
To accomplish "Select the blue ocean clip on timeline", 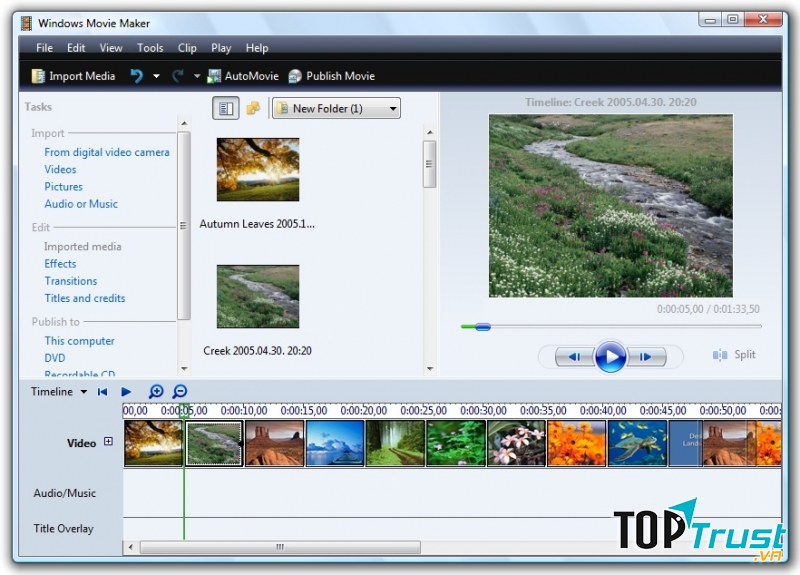I will click(x=335, y=443).
